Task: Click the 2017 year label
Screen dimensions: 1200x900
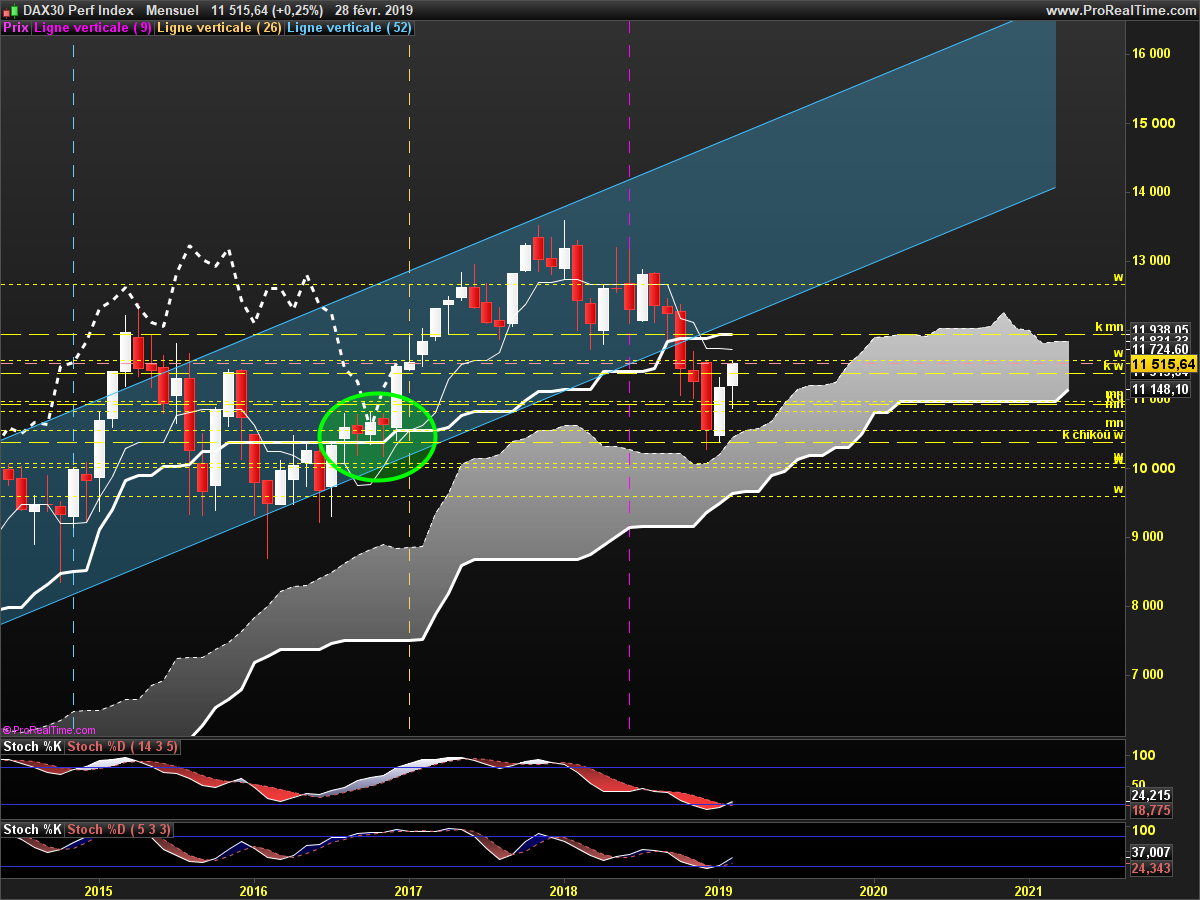Action: 409,890
